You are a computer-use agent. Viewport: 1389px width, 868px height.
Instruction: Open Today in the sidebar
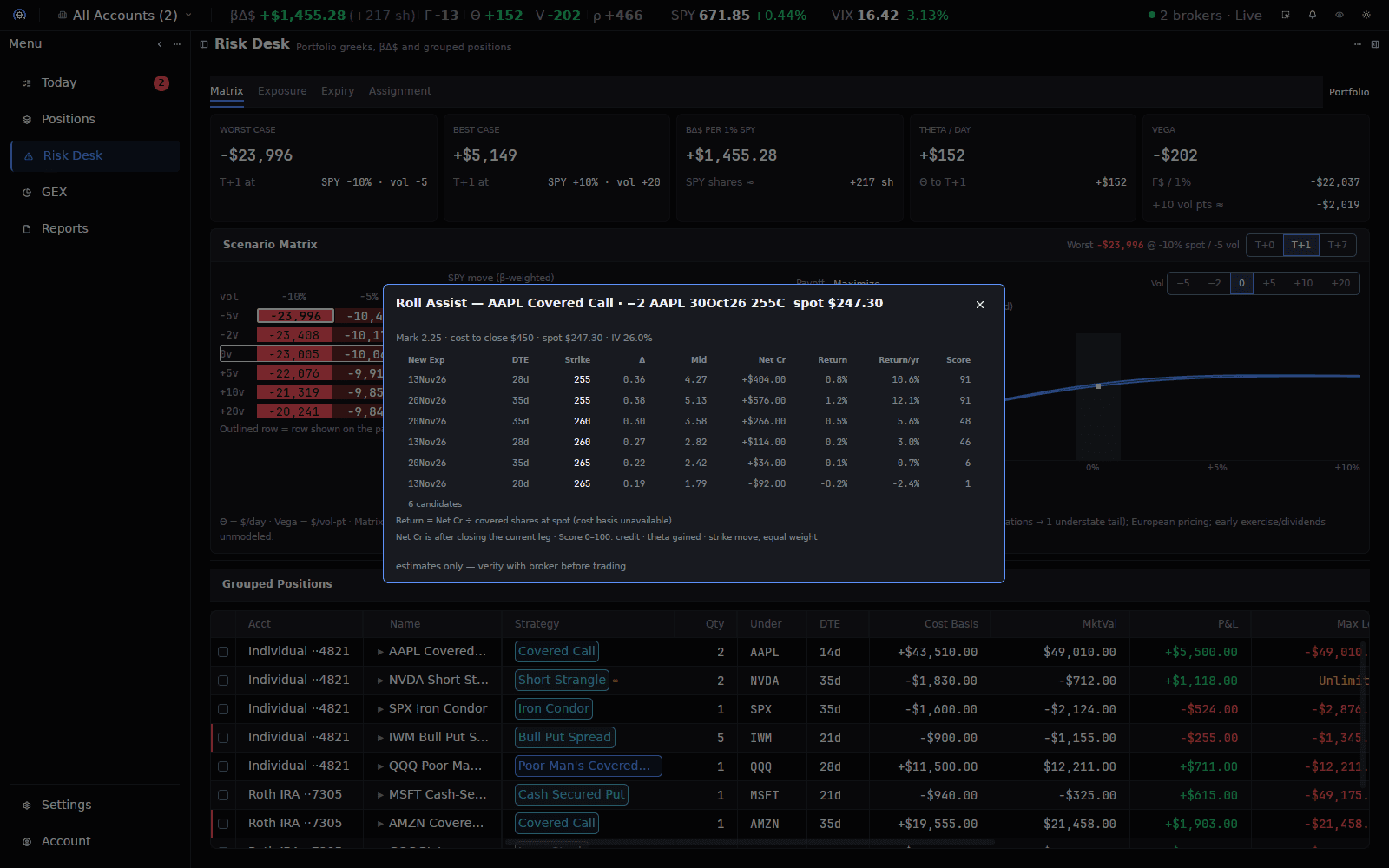[95, 82]
